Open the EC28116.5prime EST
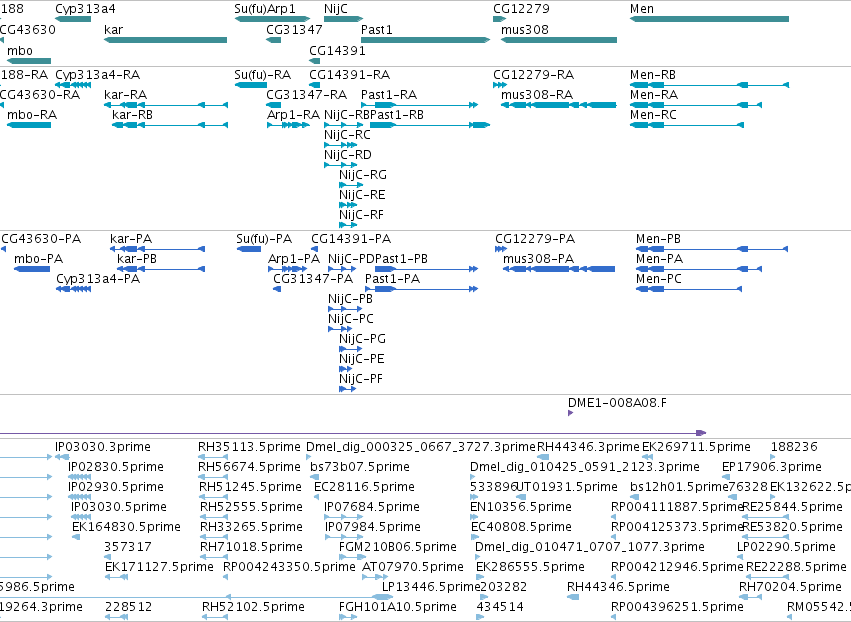The width and height of the screenshot is (851, 622). coord(316,497)
